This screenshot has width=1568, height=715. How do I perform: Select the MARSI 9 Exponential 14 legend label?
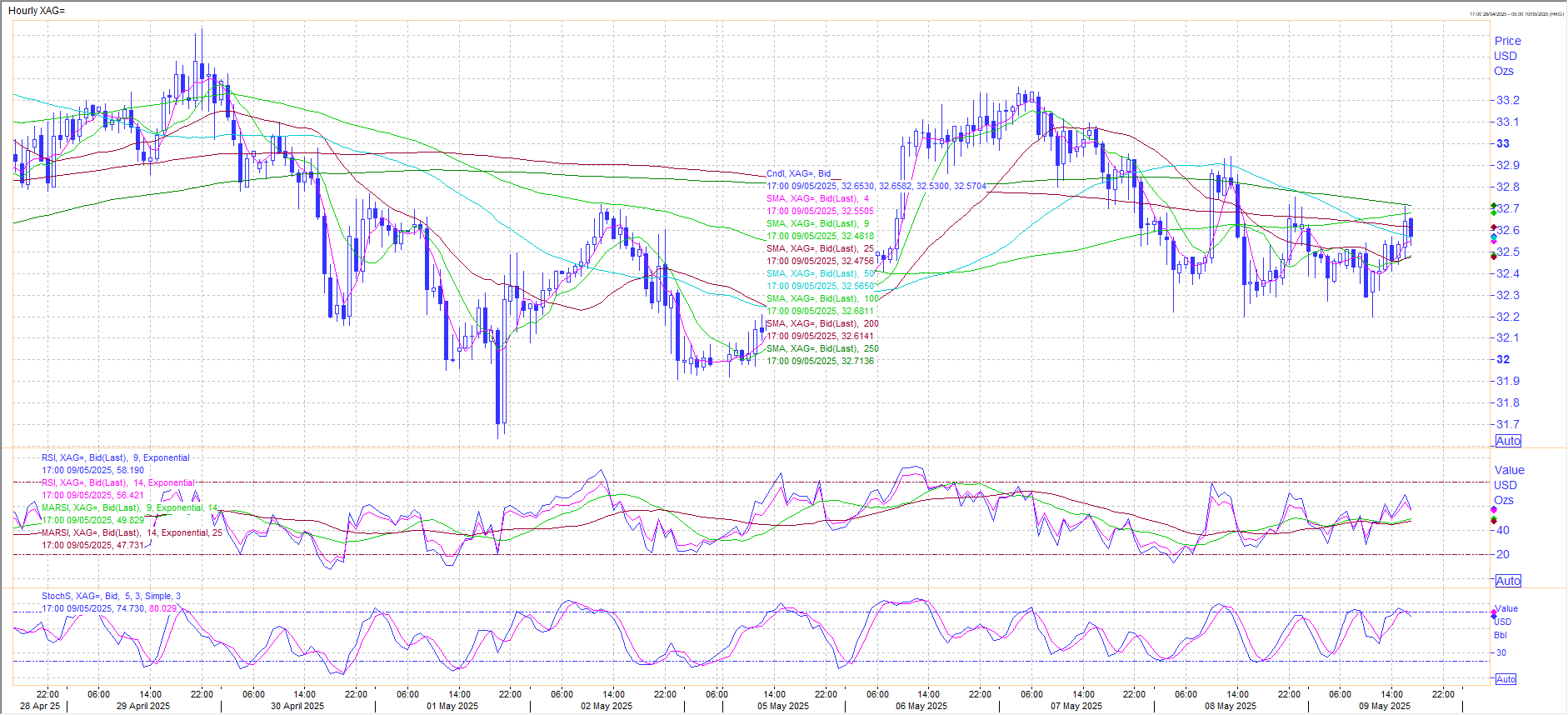coord(129,507)
